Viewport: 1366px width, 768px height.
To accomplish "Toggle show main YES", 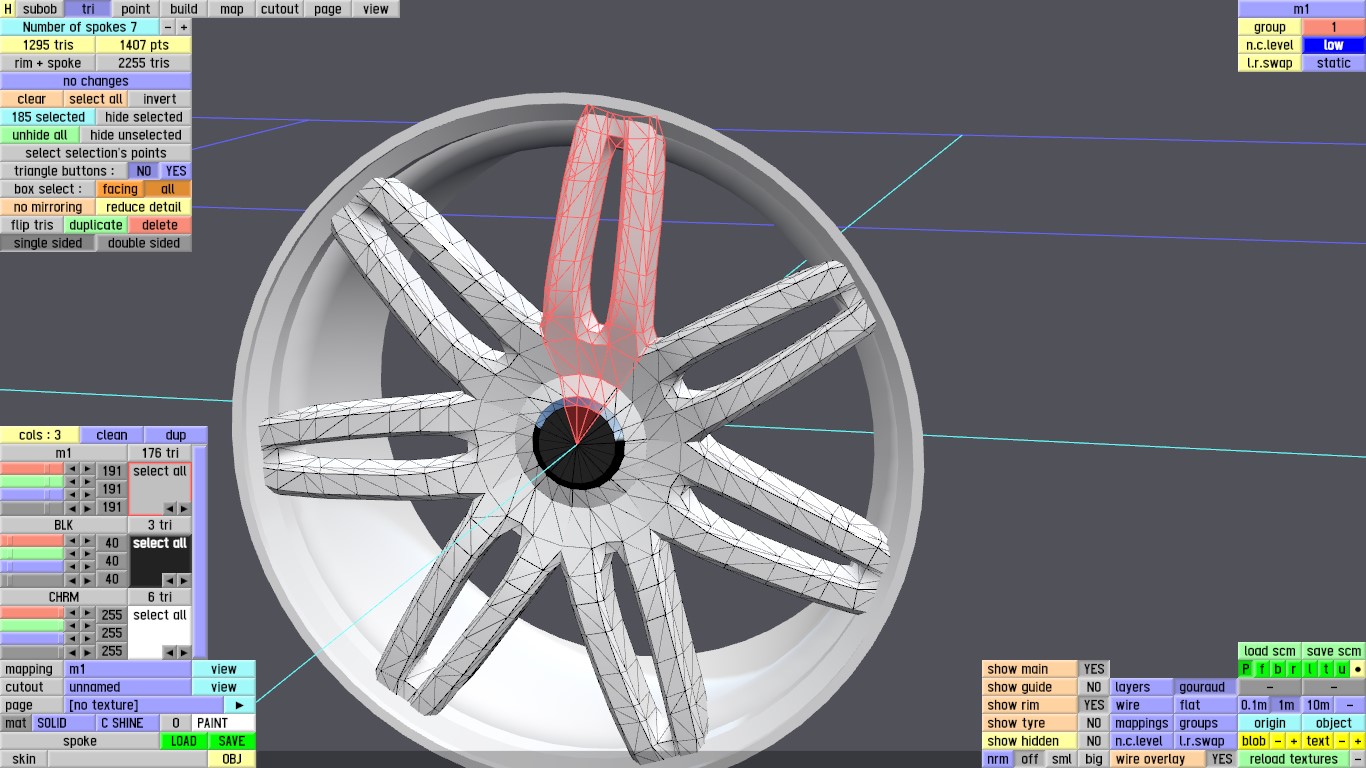I will (1094, 669).
